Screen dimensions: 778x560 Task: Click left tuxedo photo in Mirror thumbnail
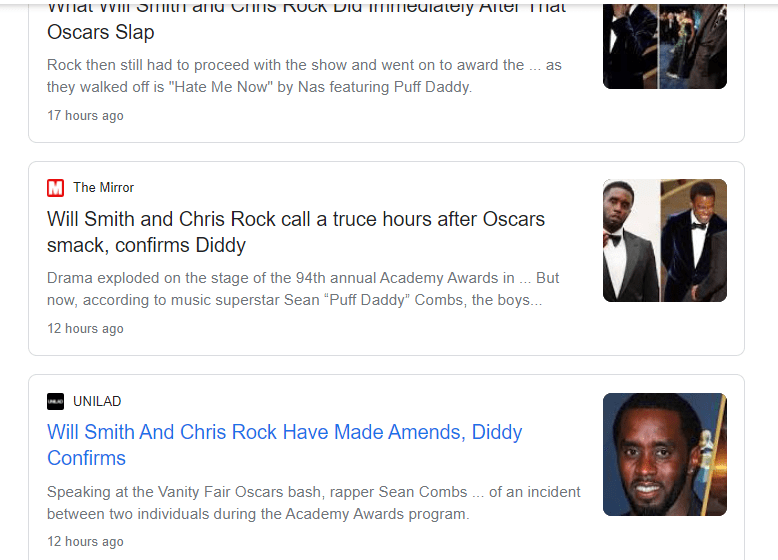click(x=630, y=240)
